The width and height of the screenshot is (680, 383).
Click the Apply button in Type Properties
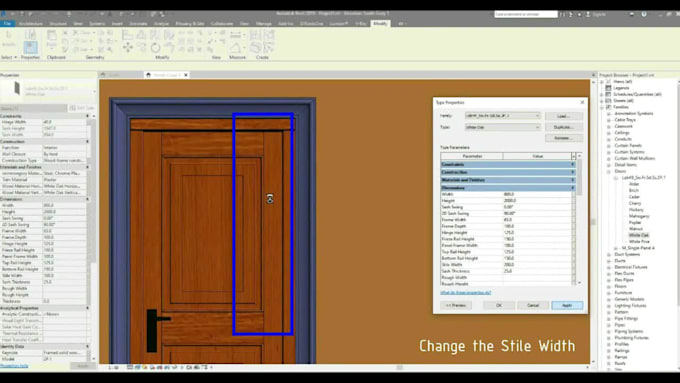pos(567,305)
